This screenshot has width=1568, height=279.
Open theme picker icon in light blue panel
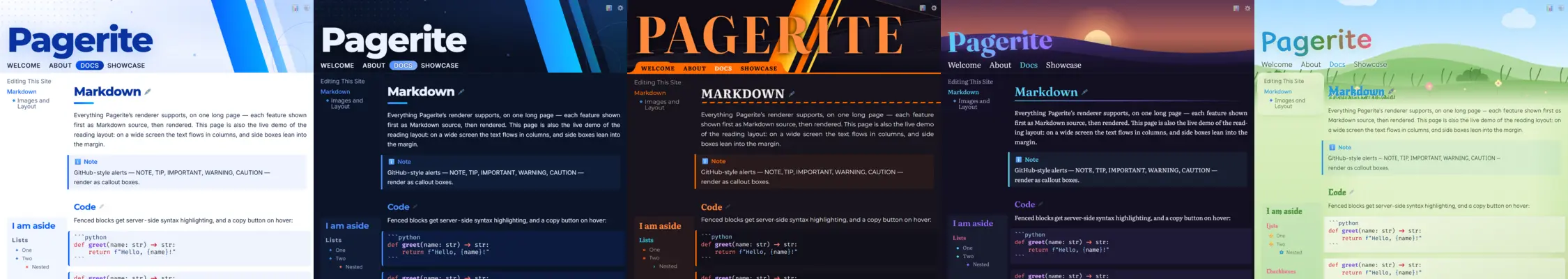point(295,8)
